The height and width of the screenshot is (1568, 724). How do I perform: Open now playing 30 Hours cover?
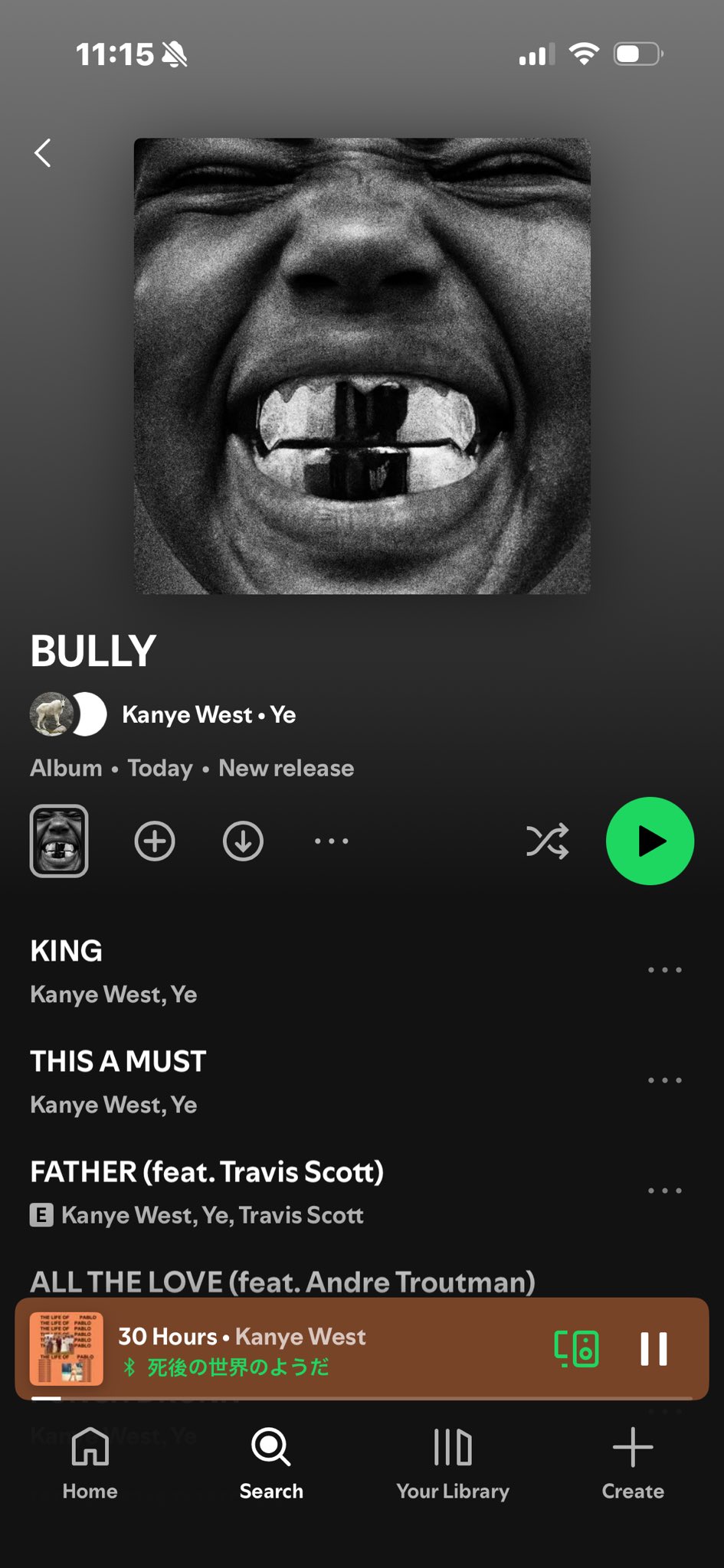(67, 1349)
